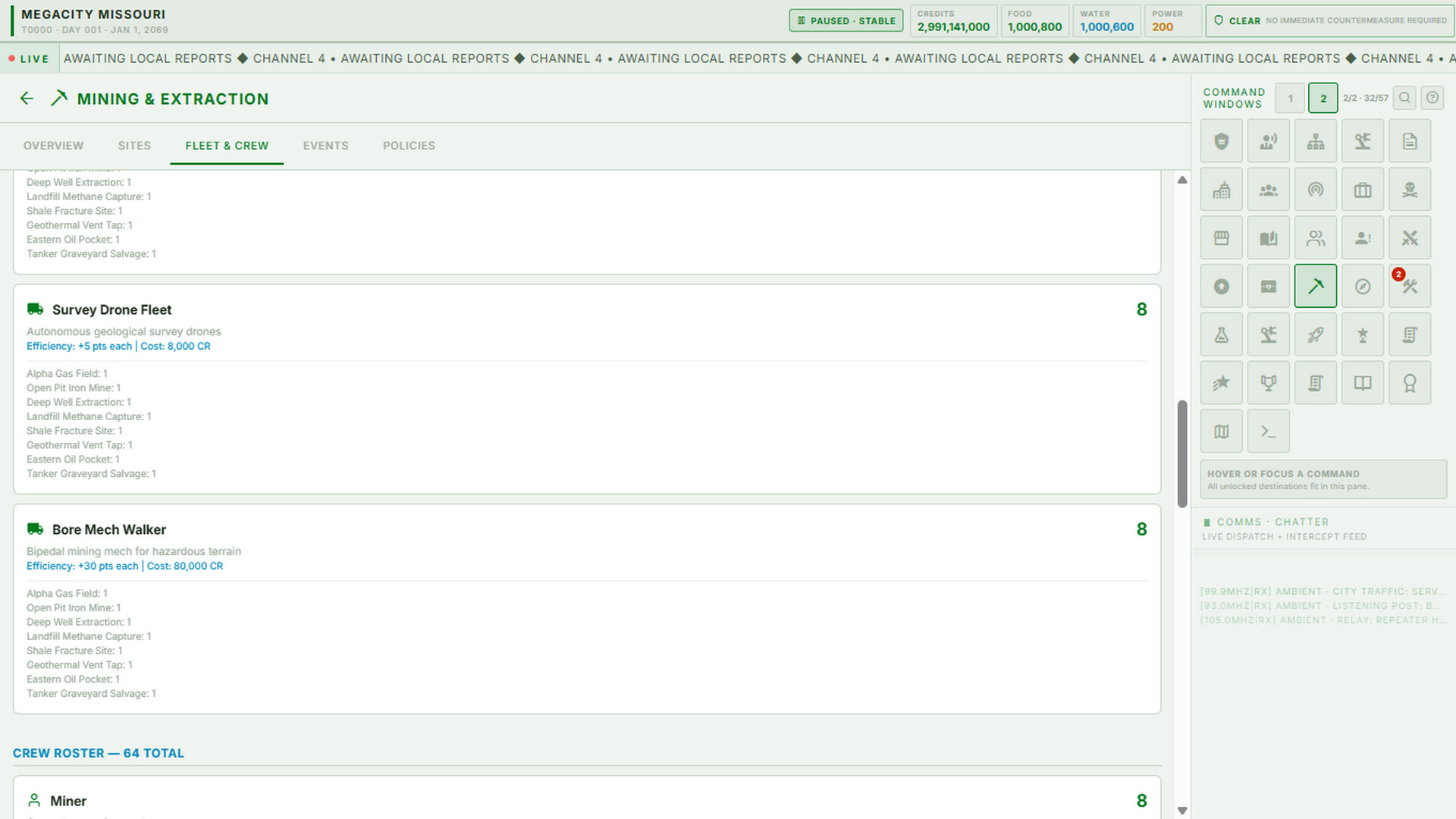Go back with the left arrow icon
1456x819 pixels.
click(x=27, y=99)
